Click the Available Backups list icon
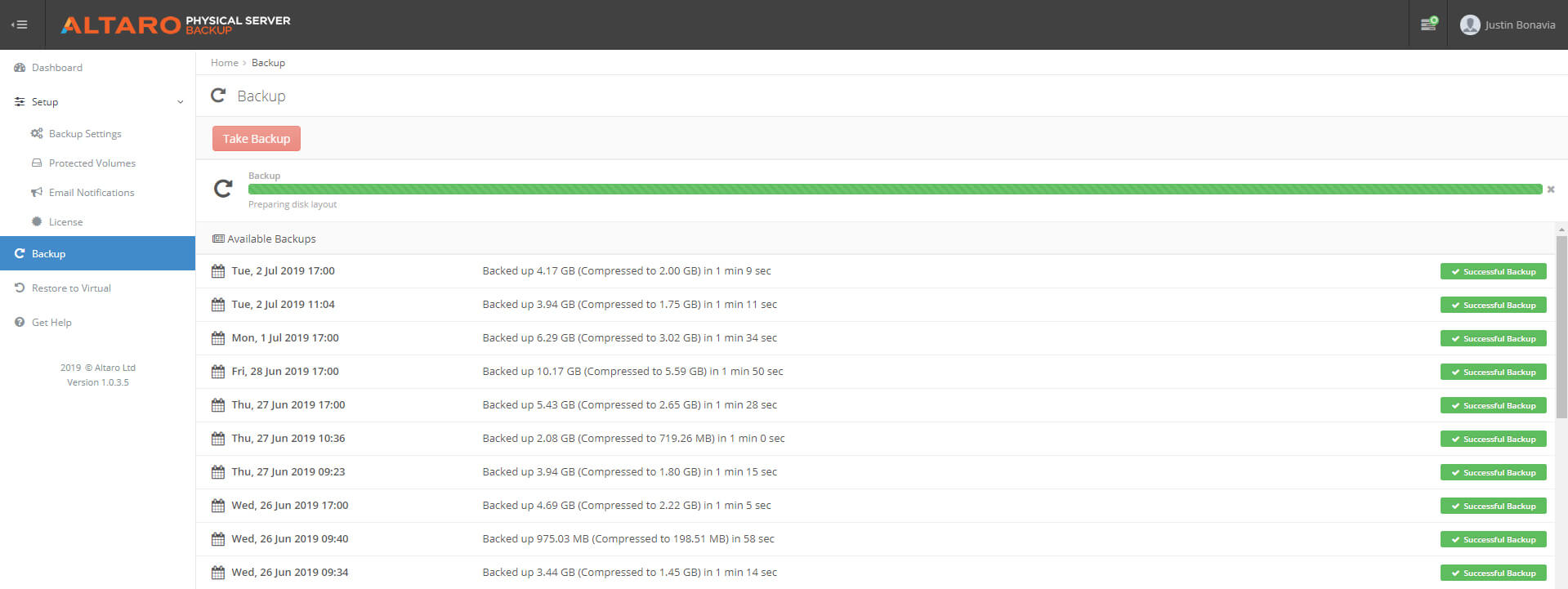 [x=218, y=239]
